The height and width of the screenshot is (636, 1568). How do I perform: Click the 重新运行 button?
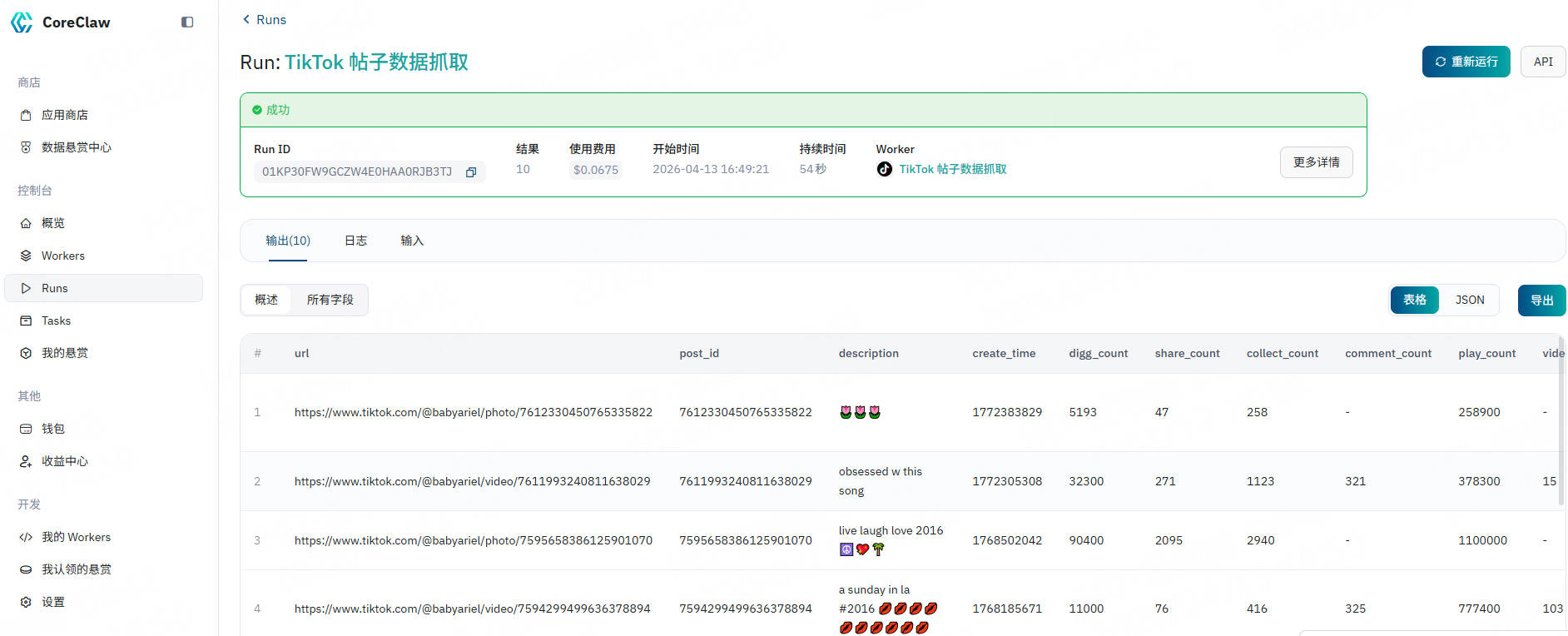(1465, 62)
